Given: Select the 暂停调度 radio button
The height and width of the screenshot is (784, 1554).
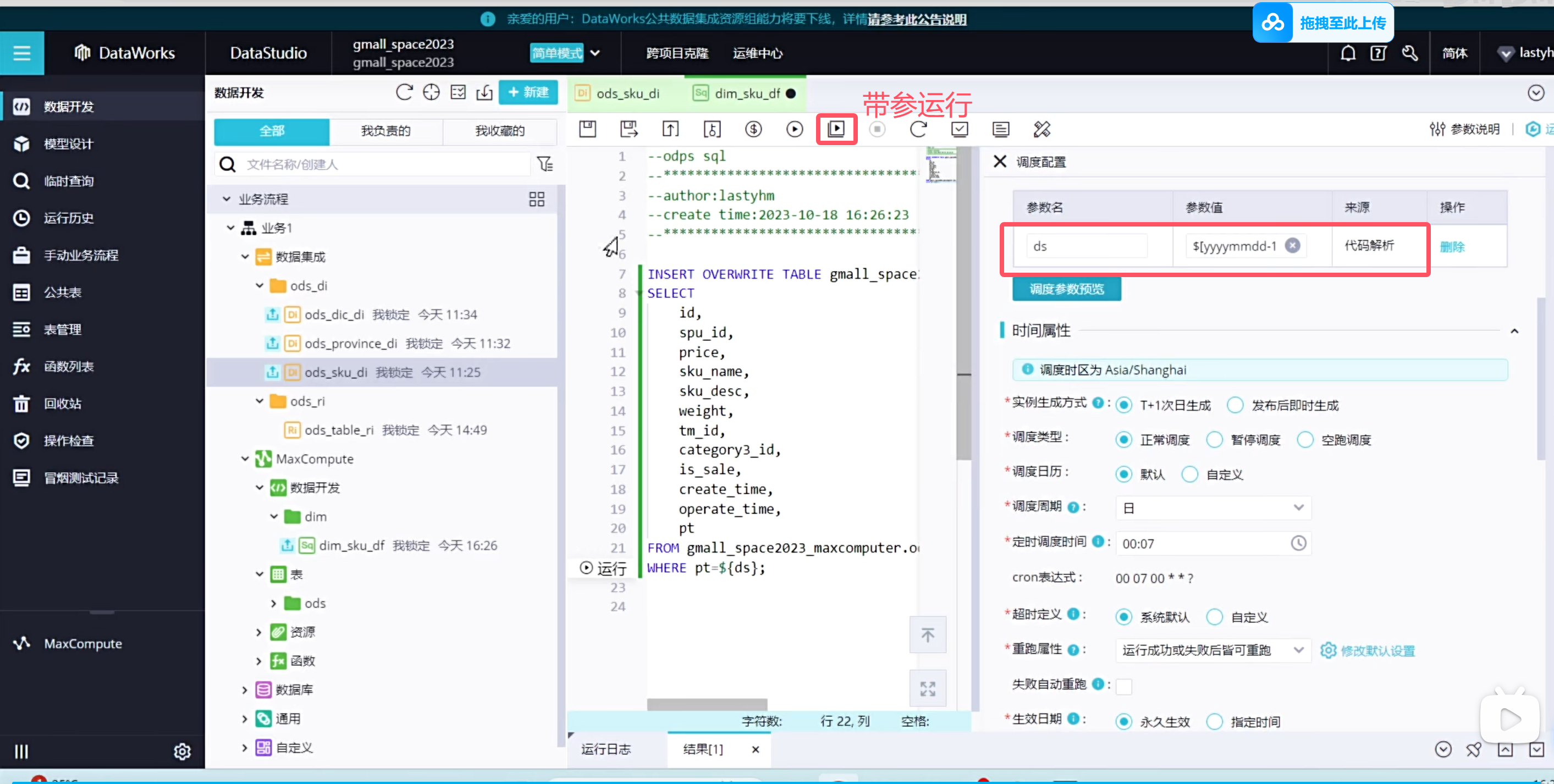Looking at the screenshot, I should pyautogui.click(x=1214, y=440).
